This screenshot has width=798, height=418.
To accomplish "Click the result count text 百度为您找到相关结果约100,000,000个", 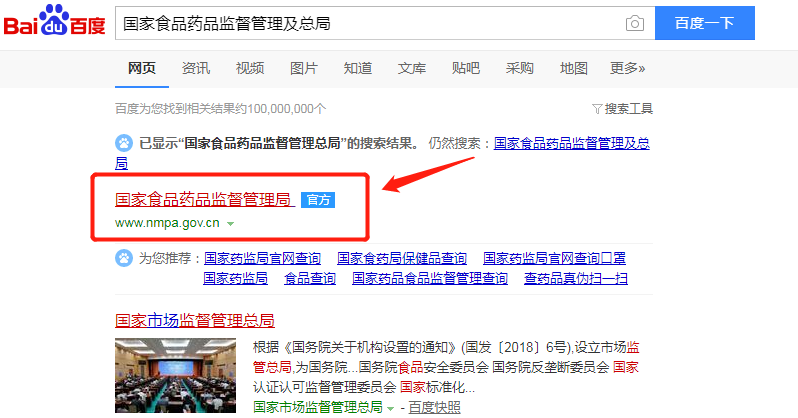I will [220, 109].
